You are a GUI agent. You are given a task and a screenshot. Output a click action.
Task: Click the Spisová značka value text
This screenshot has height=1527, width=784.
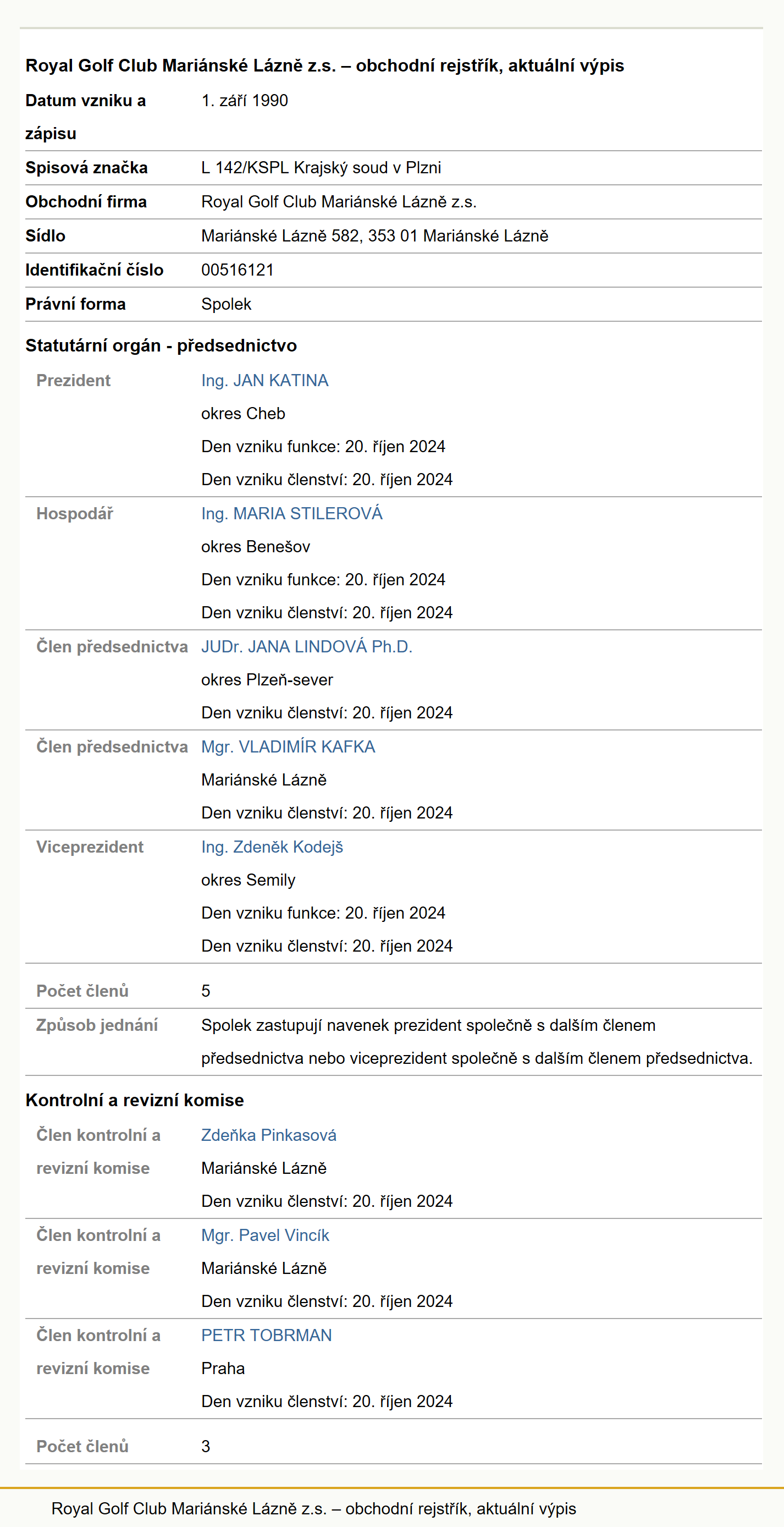(321, 168)
